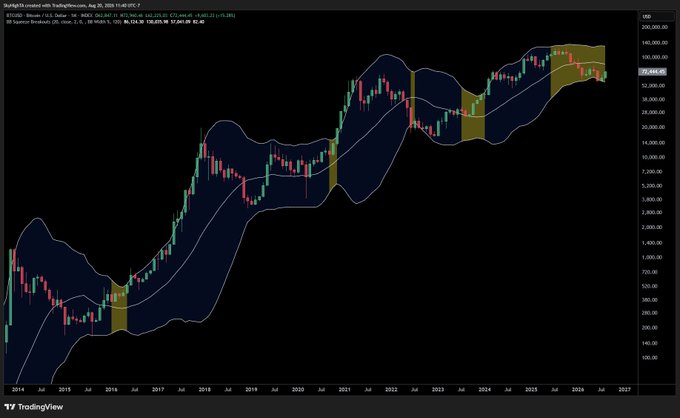Click the 2021 label on time axis
This screenshot has height=418, width=680.
pos(344,389)
